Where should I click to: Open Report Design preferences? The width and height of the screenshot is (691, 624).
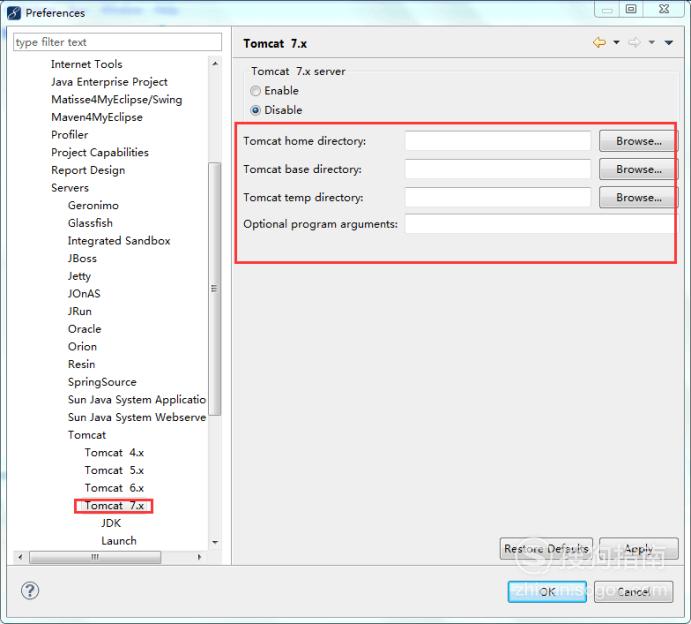[88, 170]
